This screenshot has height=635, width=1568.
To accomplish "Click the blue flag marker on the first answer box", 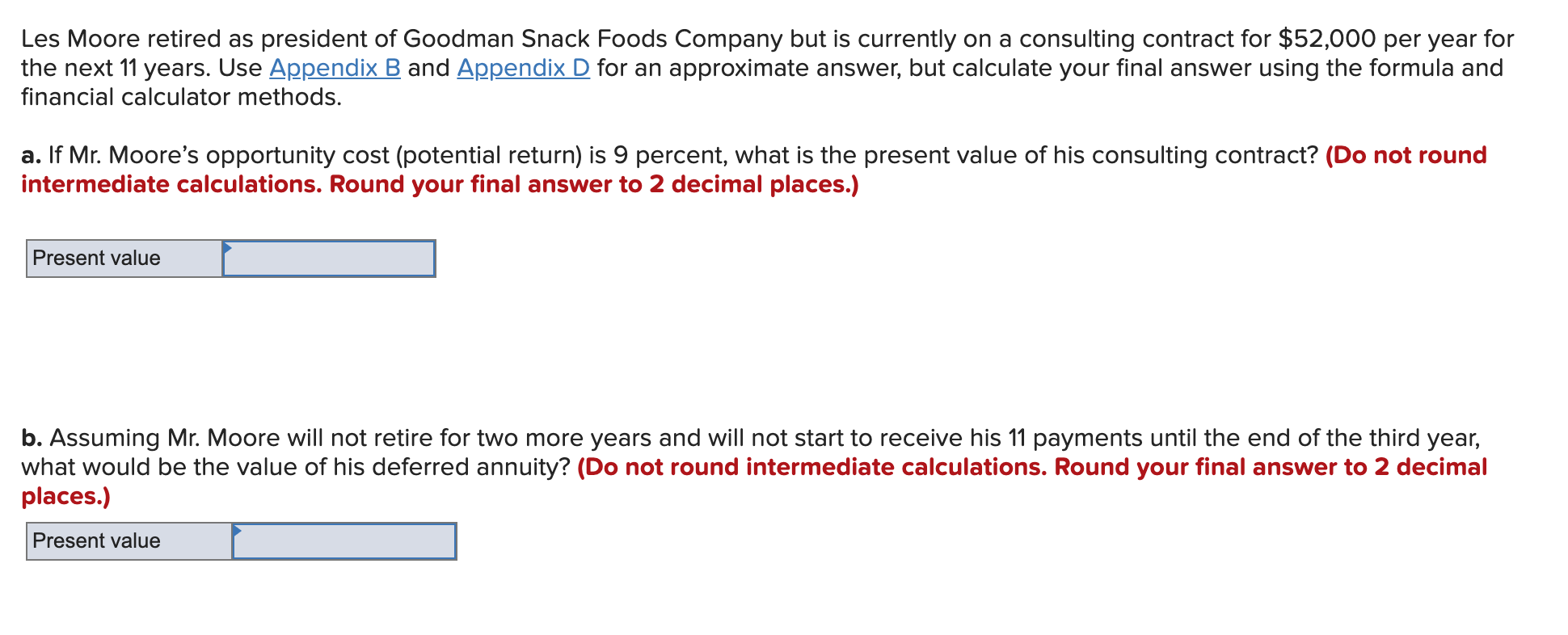I will tap(227, 246).
